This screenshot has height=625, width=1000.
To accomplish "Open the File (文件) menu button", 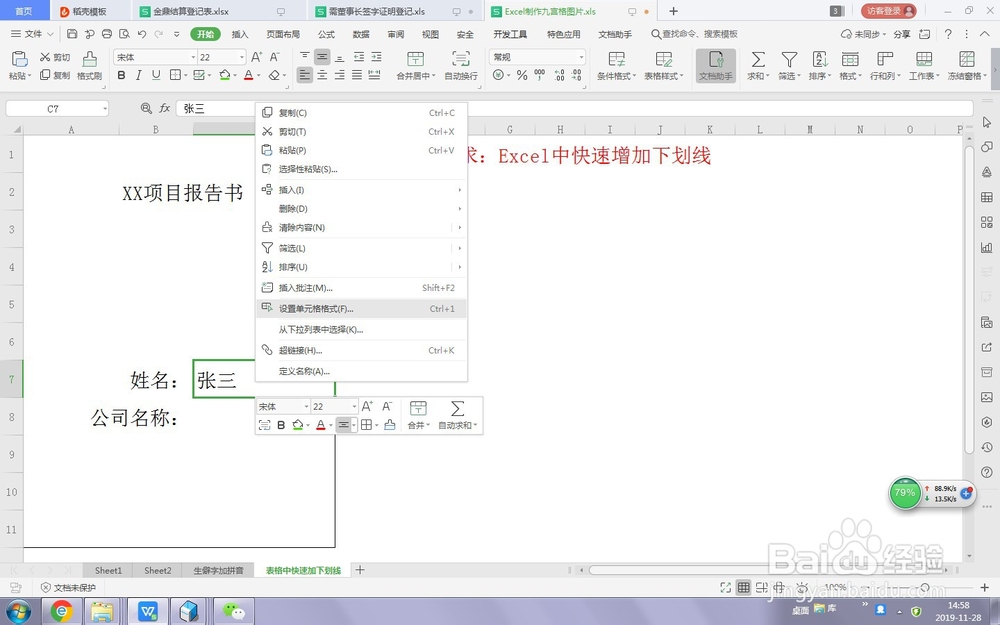I will pyautogui.click(x=33, y=34).
